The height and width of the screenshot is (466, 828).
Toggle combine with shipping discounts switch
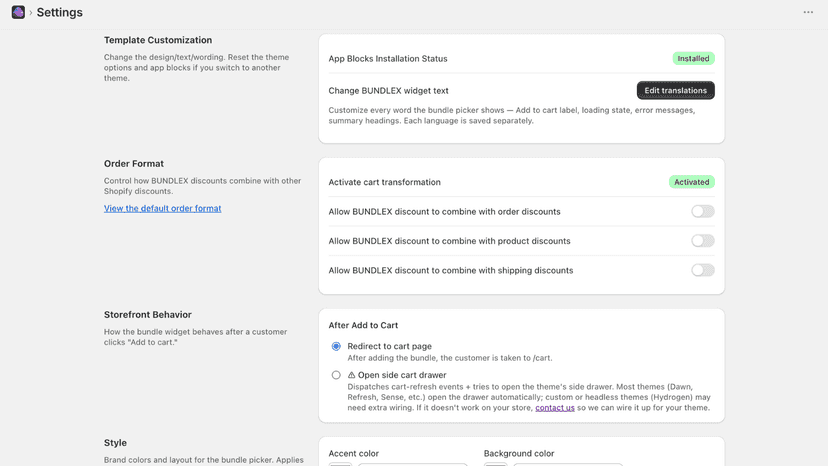pos(702,271)
